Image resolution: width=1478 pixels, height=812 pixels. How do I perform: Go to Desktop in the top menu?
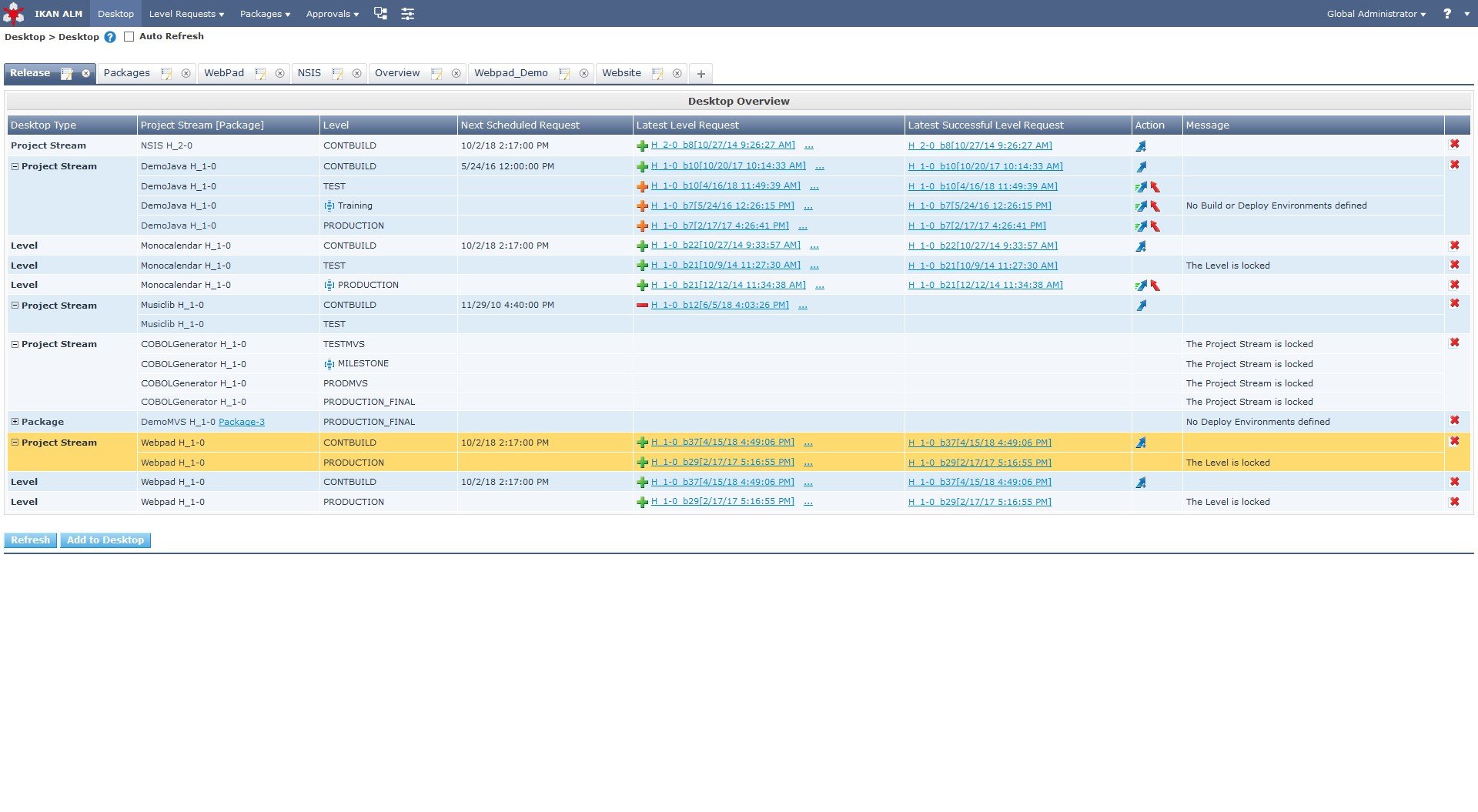point(115,14)
